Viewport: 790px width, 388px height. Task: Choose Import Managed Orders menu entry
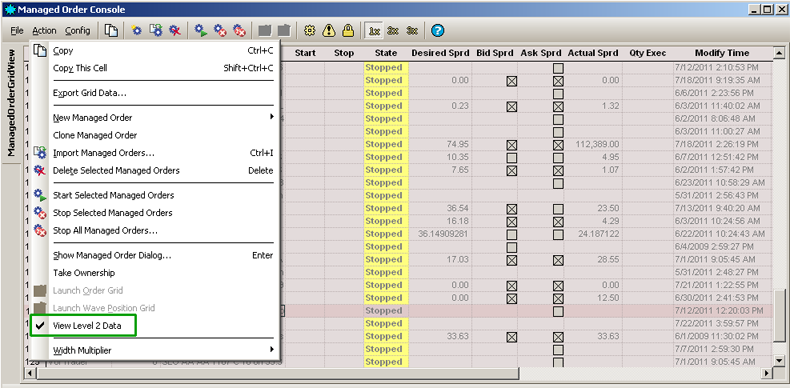pos(154,153)
